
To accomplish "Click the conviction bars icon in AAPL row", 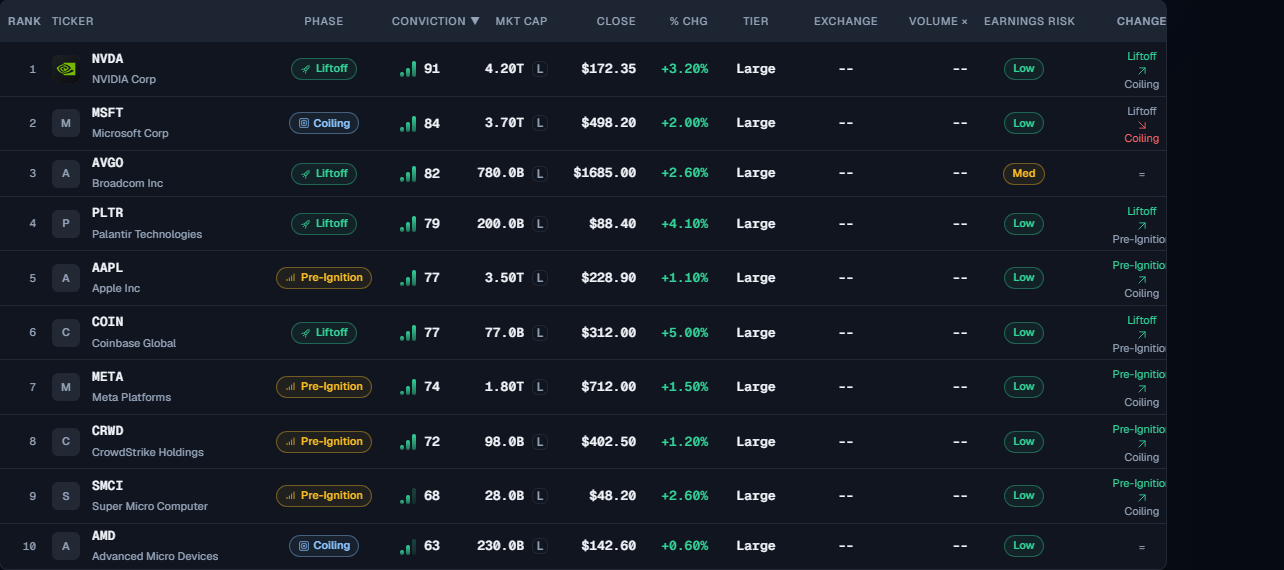I will point(408,278).
